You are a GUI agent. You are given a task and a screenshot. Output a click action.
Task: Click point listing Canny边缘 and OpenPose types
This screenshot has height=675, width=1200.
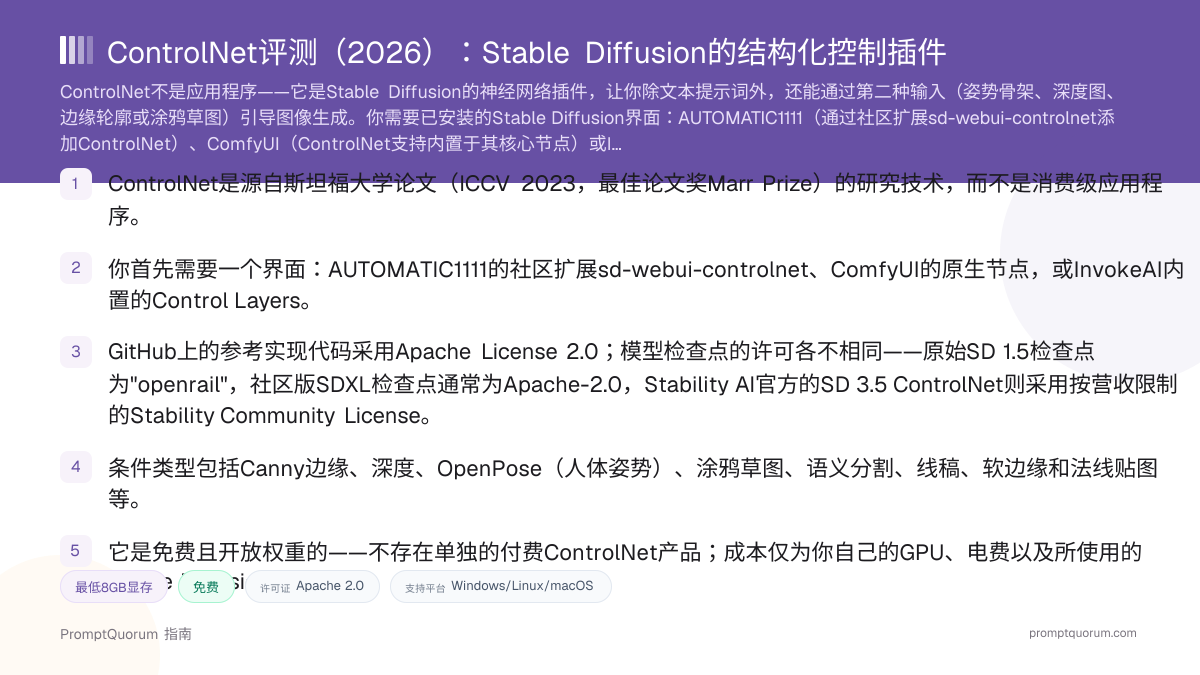coord(633,483)
